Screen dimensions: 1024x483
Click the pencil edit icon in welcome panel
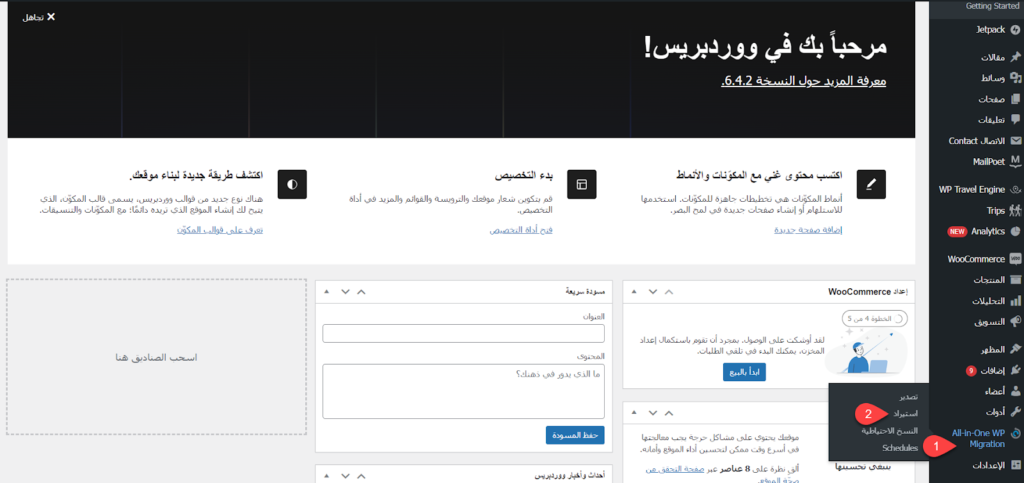click(x=871, y=184)
